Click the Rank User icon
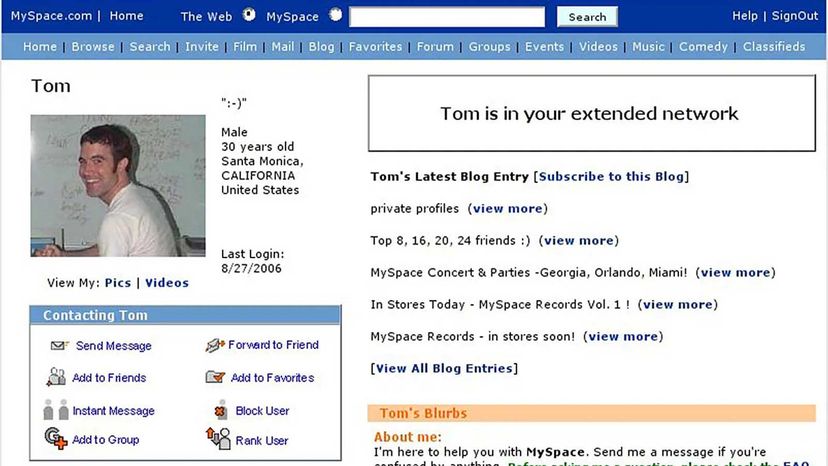The height and width of the screenshot is (466, 828). pyautogui.click(x=218, y=439)
